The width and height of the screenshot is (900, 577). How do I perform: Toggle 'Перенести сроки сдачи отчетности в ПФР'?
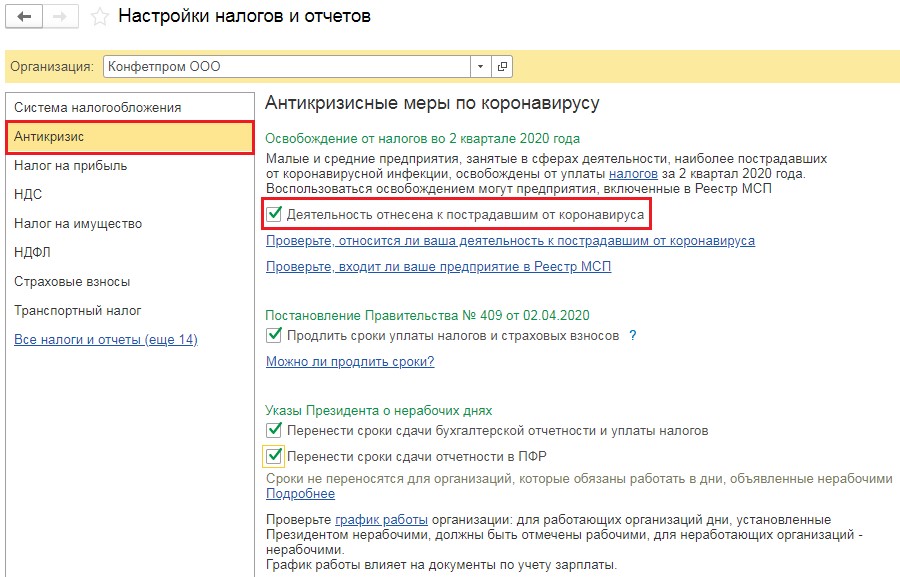274,456
